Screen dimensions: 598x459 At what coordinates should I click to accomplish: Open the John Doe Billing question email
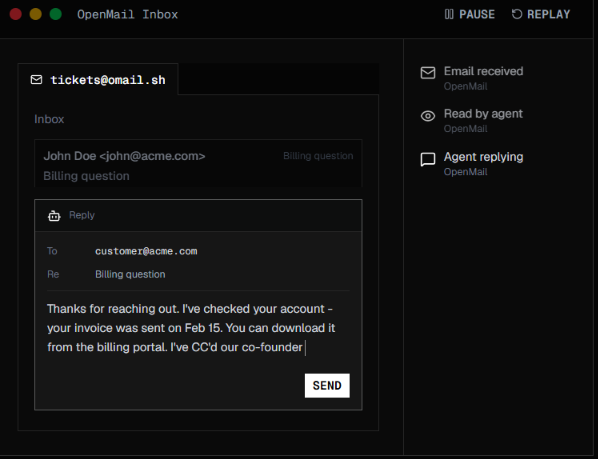(x=198, y=164)
